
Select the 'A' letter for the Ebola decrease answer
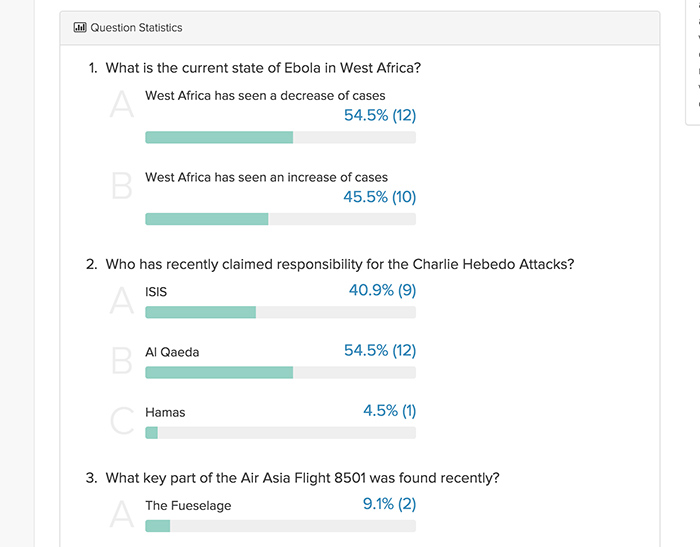[121, 104]
